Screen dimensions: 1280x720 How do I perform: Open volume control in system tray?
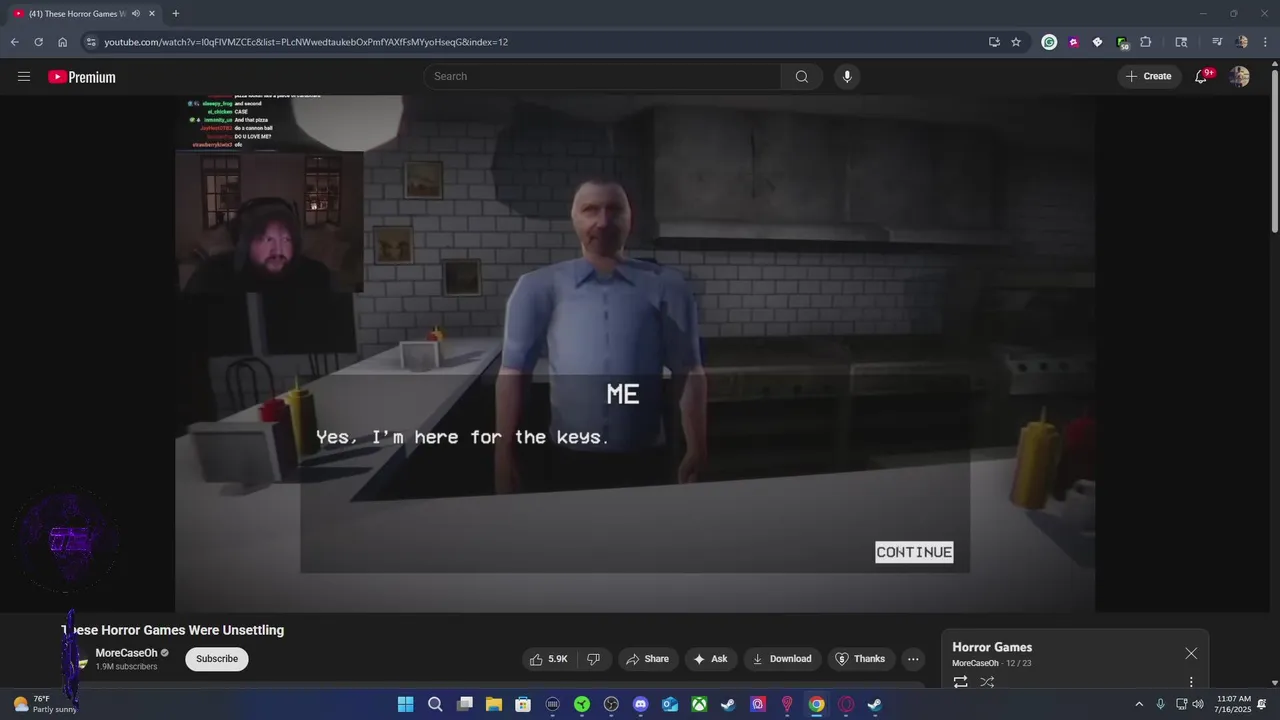click(1198, 704)
